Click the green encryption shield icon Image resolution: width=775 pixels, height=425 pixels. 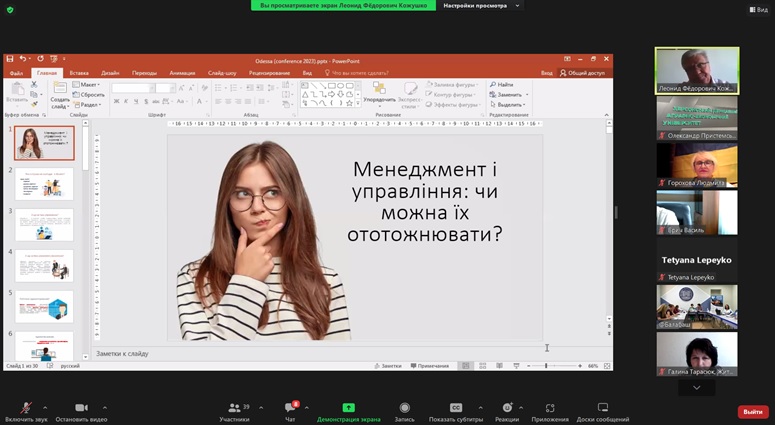(10, 9)
